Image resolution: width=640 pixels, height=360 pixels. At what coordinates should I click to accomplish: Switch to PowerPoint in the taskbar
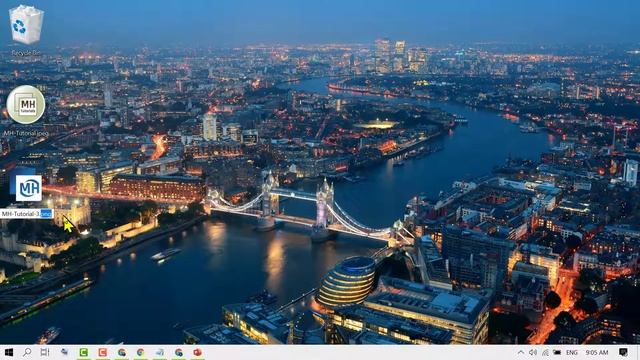click(x=198, y=352)
